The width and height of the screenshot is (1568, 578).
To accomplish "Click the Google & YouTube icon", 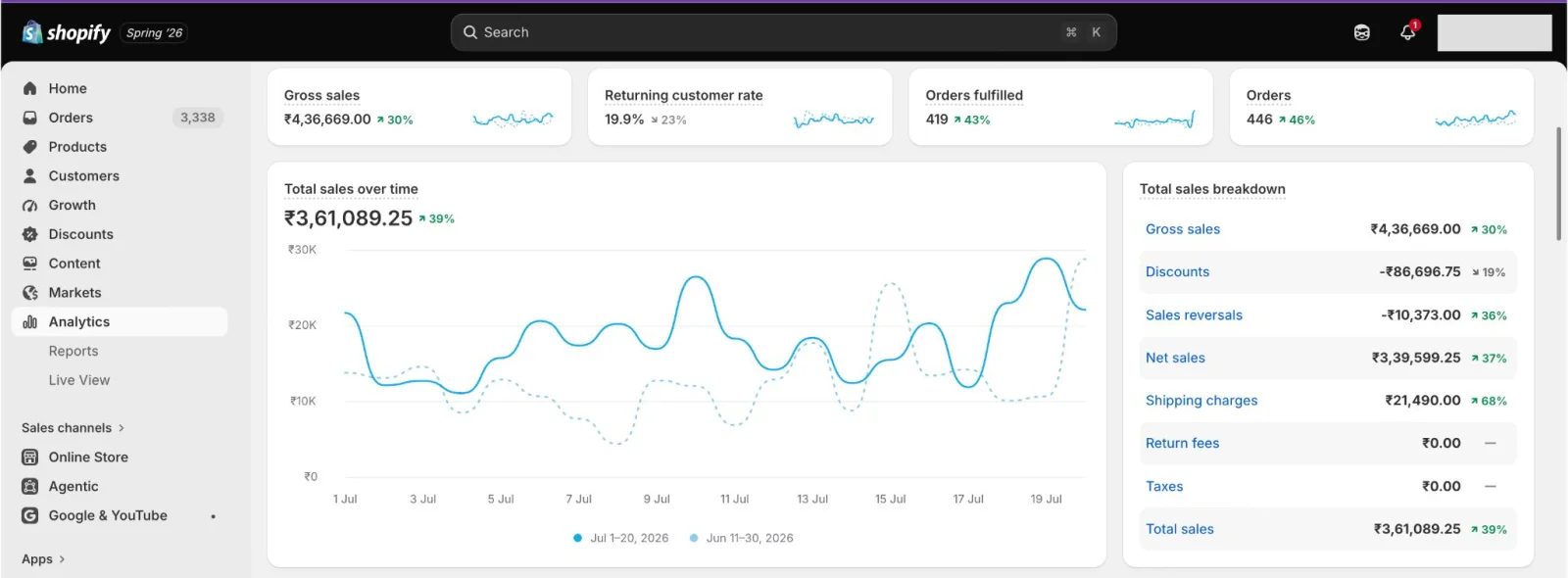I will click(30, 515).
